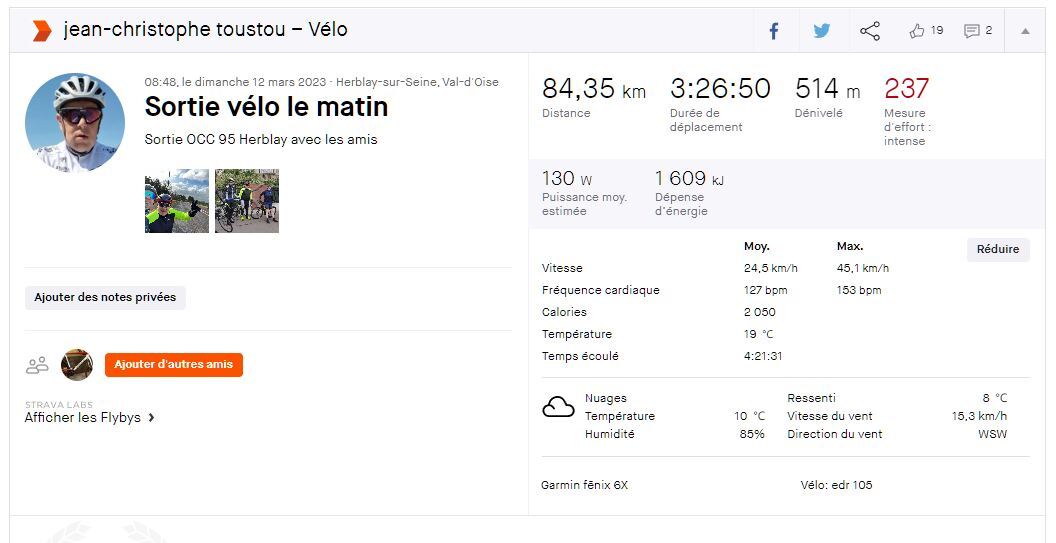Click Ajouter des notes privées button
Image resolution: width=1056 pixels, height=543 pixels.
coord(105,297)
